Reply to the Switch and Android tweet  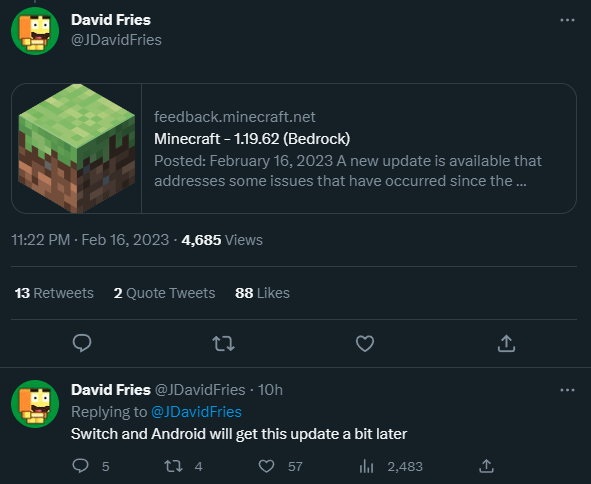point(80,466)
